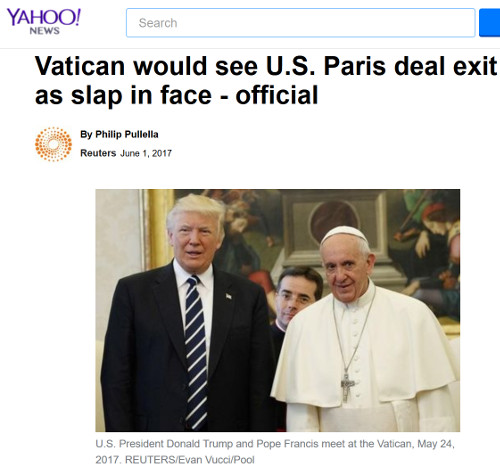Click the gold picture frame in the photo
The image size is (500, 471).
(156, 229)
